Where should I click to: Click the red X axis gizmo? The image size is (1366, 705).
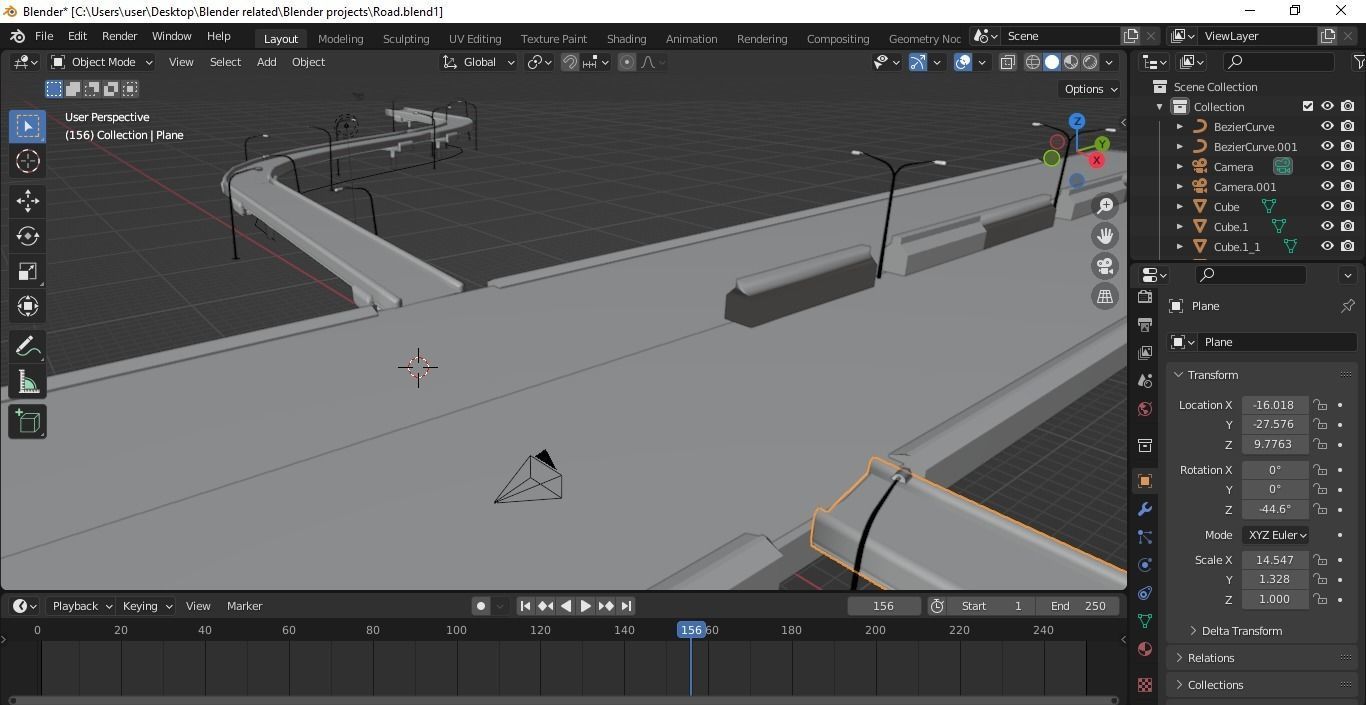pos(1097,160)
